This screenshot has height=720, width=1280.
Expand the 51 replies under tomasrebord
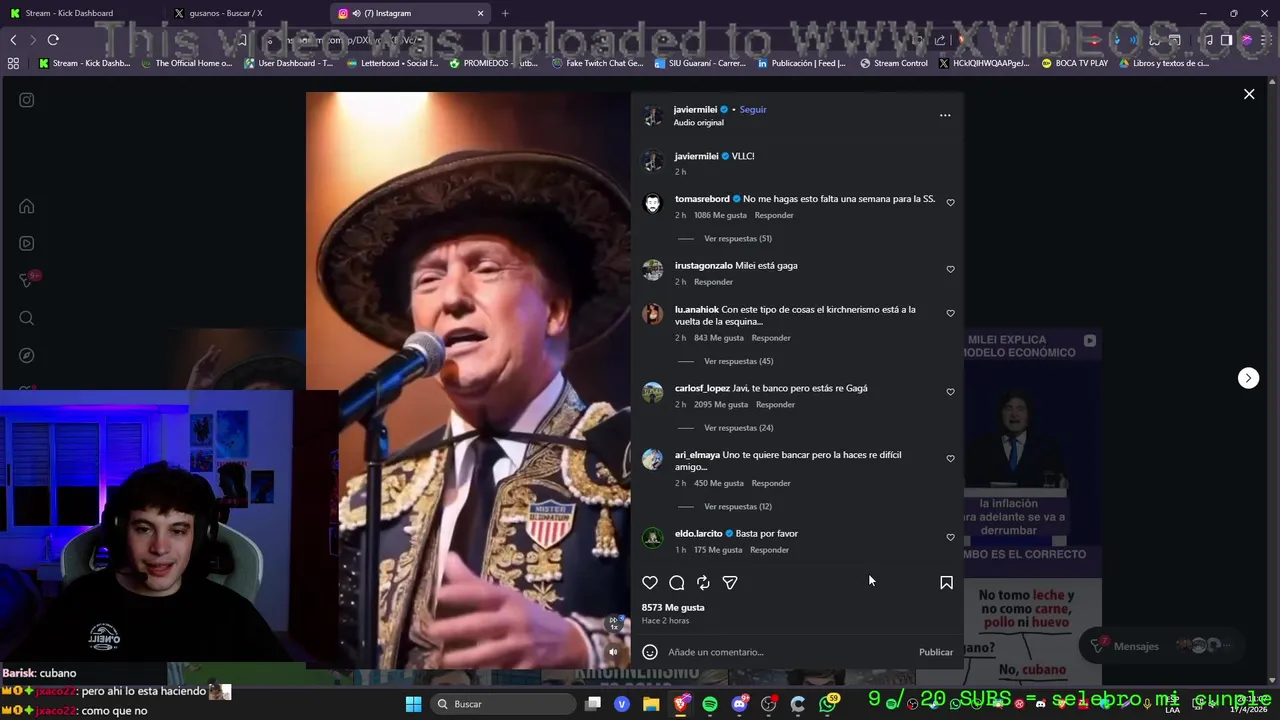(738, 239)
